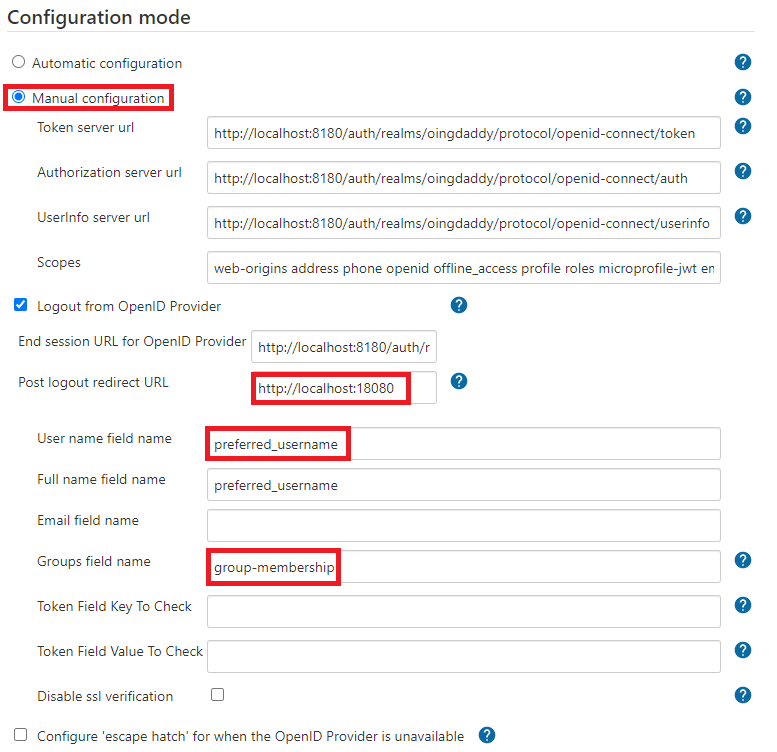Show help for UserInfo server url
777x752 pixels.
click(x=742, y=216)
